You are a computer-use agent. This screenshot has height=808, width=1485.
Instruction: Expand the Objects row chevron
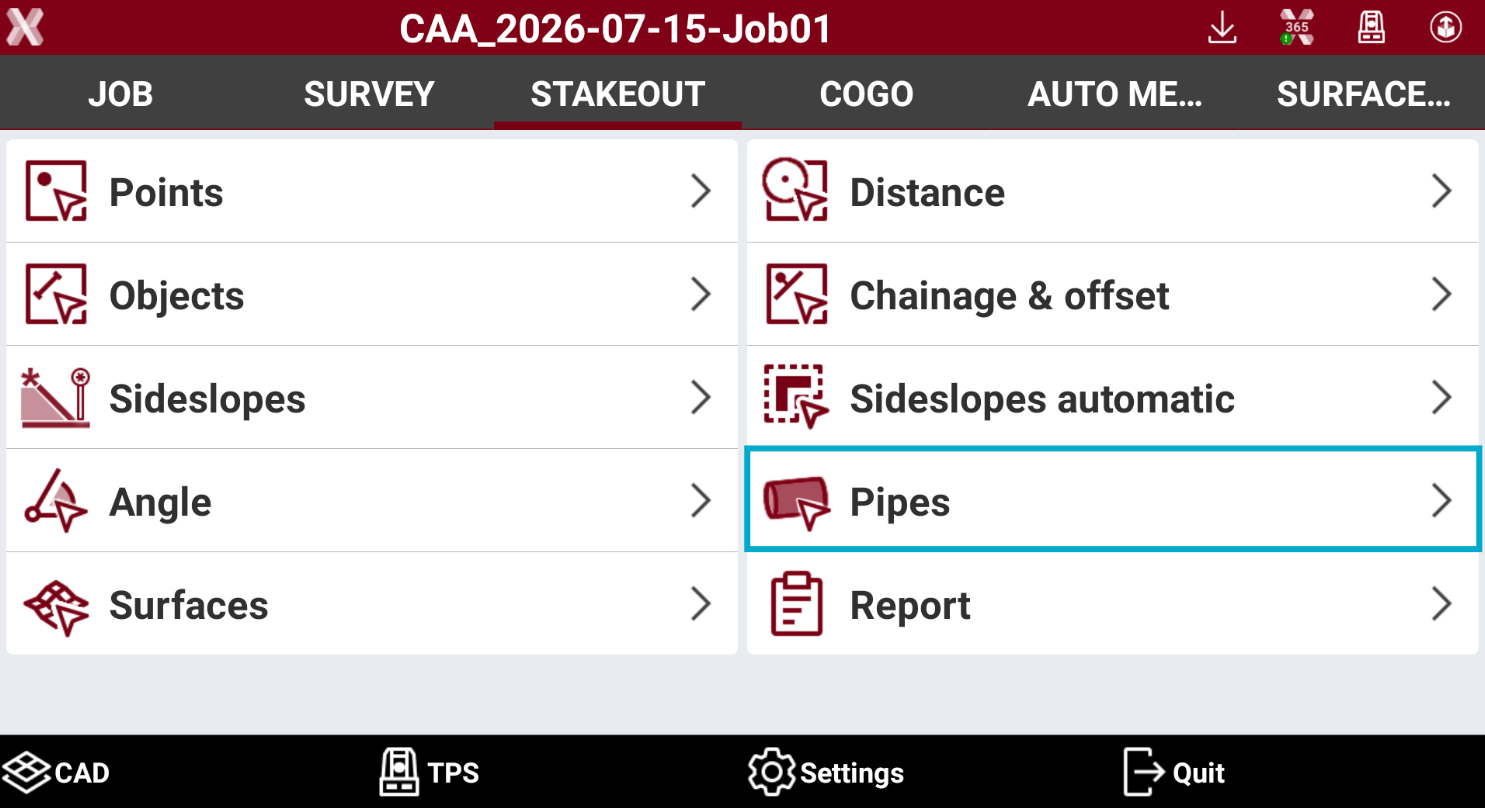point(701,295)
